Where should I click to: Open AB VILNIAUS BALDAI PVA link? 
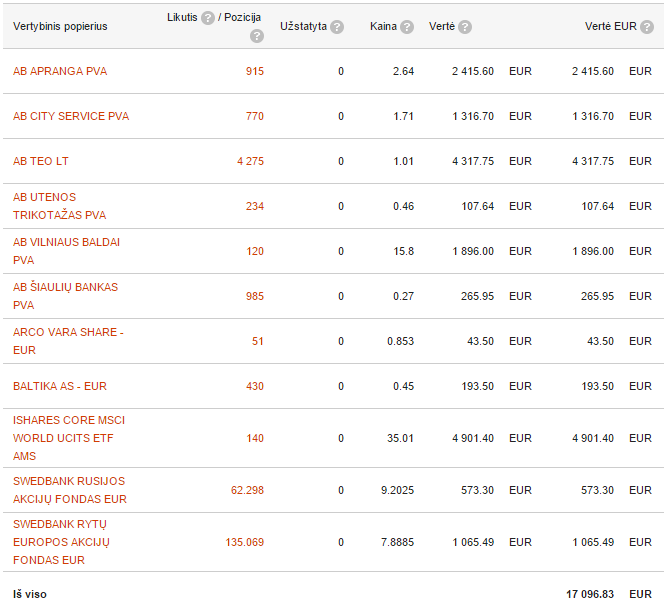coord(66,251)
